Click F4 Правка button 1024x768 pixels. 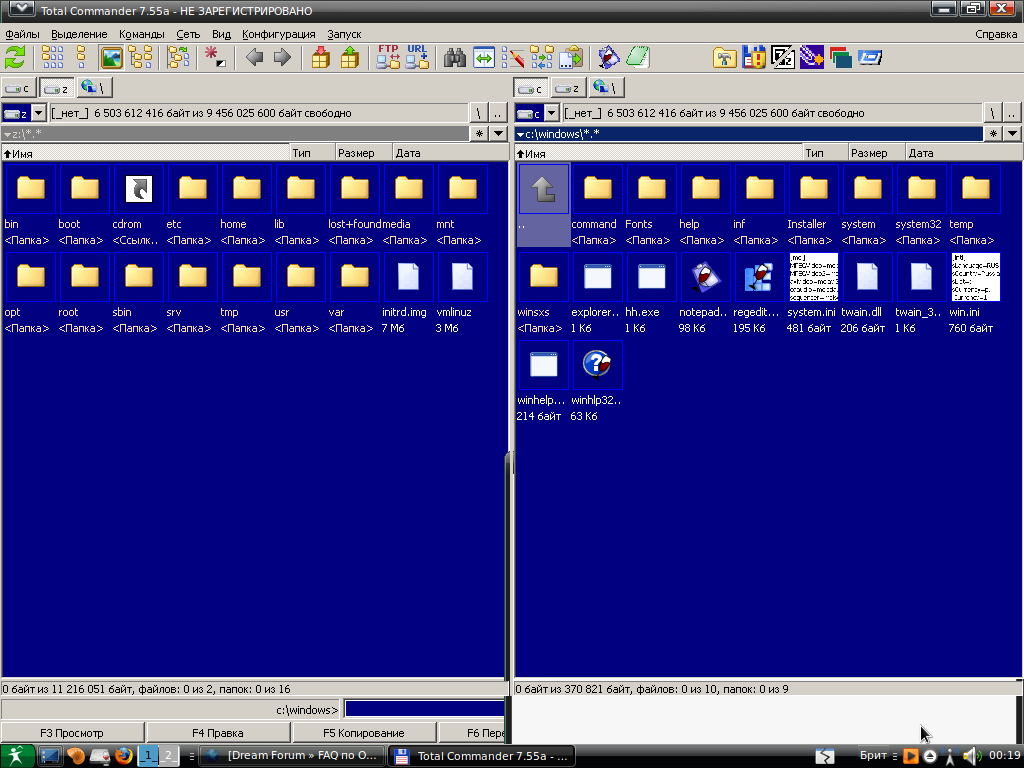point(218,733)
